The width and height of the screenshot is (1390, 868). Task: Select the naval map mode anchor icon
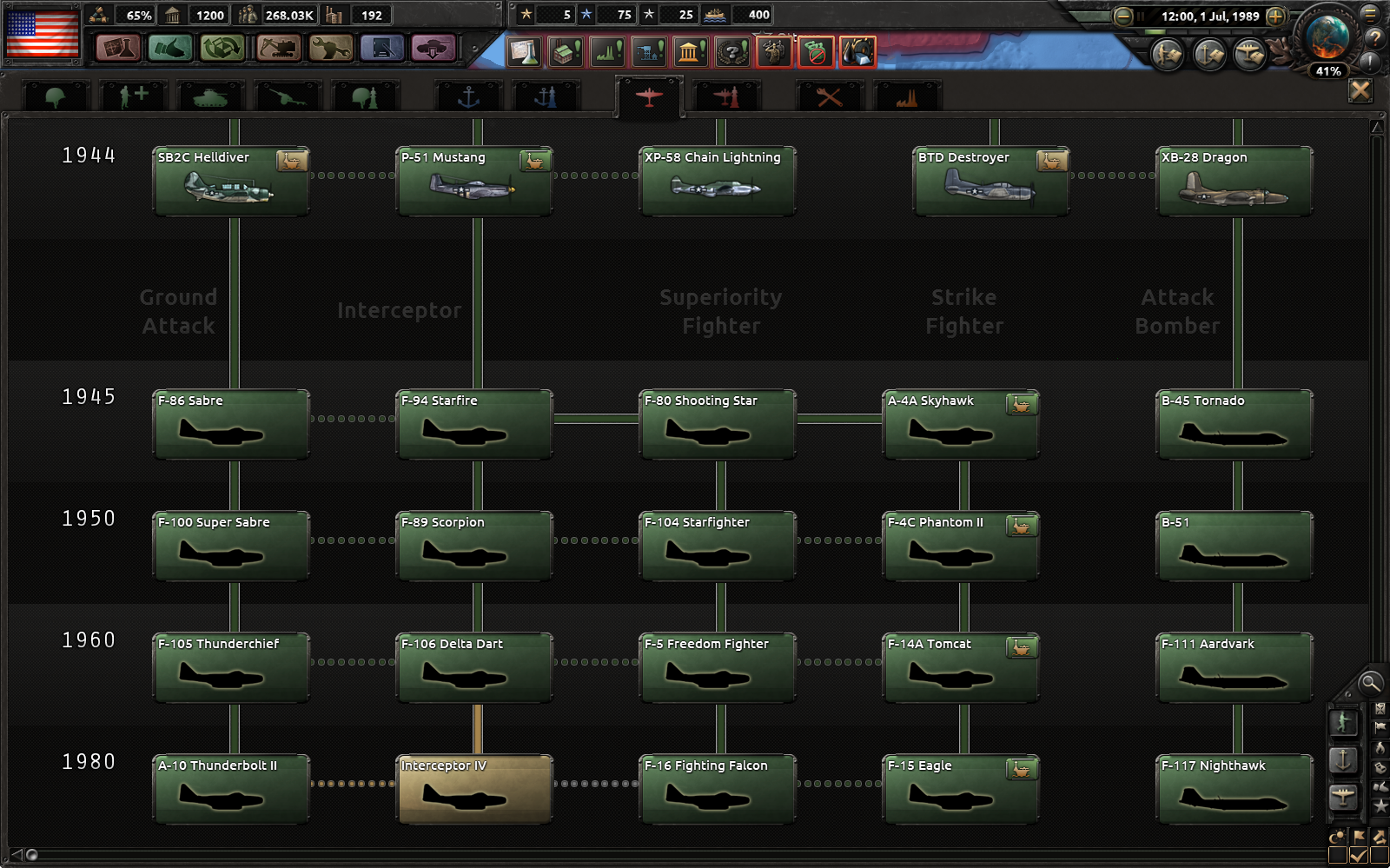click(x=1343, y=760)
